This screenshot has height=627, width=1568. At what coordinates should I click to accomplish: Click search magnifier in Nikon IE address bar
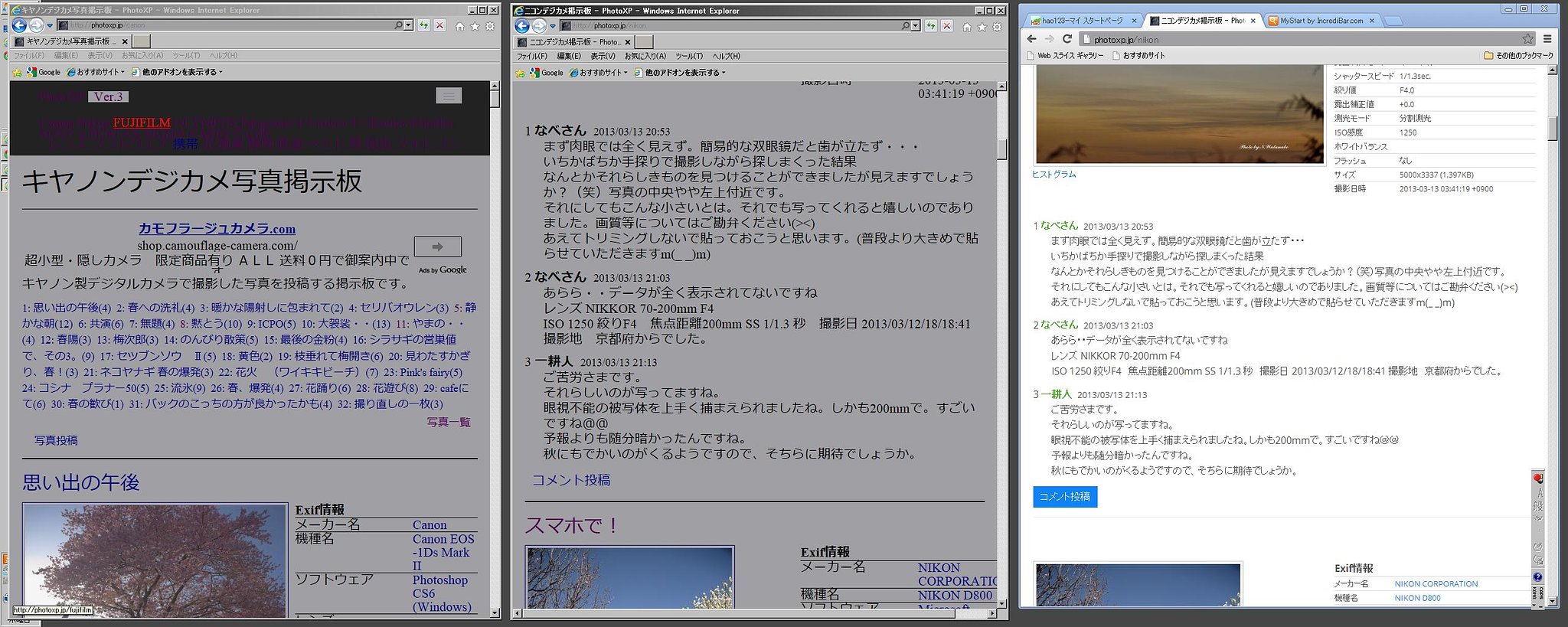(x=906, y=26)
